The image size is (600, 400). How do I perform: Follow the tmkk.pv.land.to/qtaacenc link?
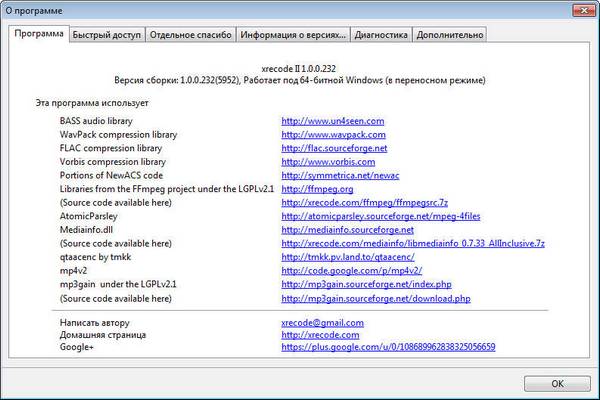348,257
